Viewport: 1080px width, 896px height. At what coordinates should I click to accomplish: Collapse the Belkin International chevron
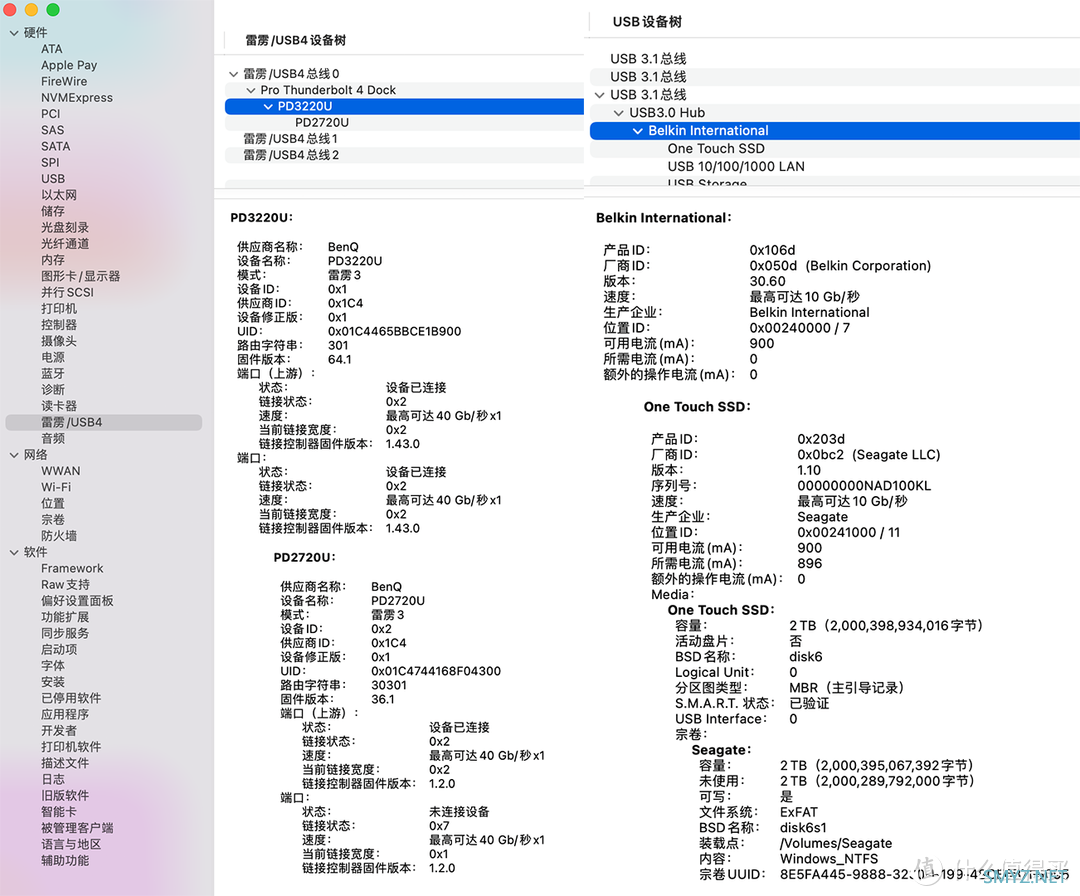coord(638,131)
